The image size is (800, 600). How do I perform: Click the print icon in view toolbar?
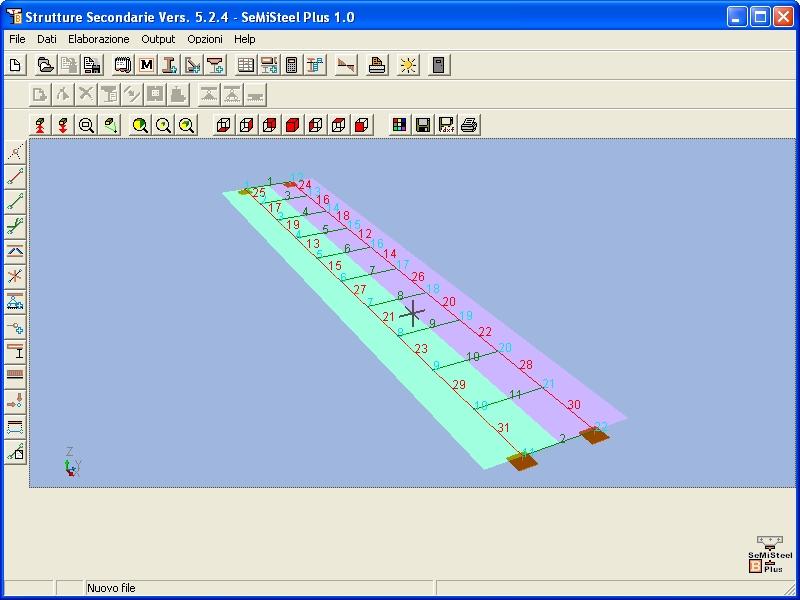point(470,125)
